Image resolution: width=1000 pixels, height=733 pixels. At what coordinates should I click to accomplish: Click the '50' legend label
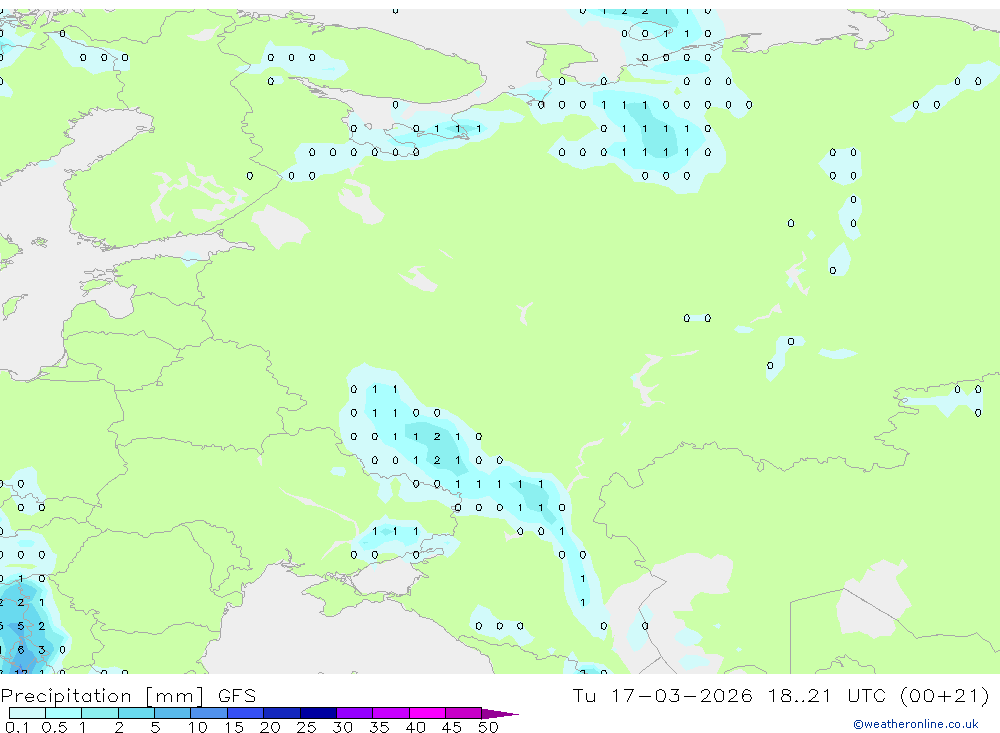coord(488,727)
